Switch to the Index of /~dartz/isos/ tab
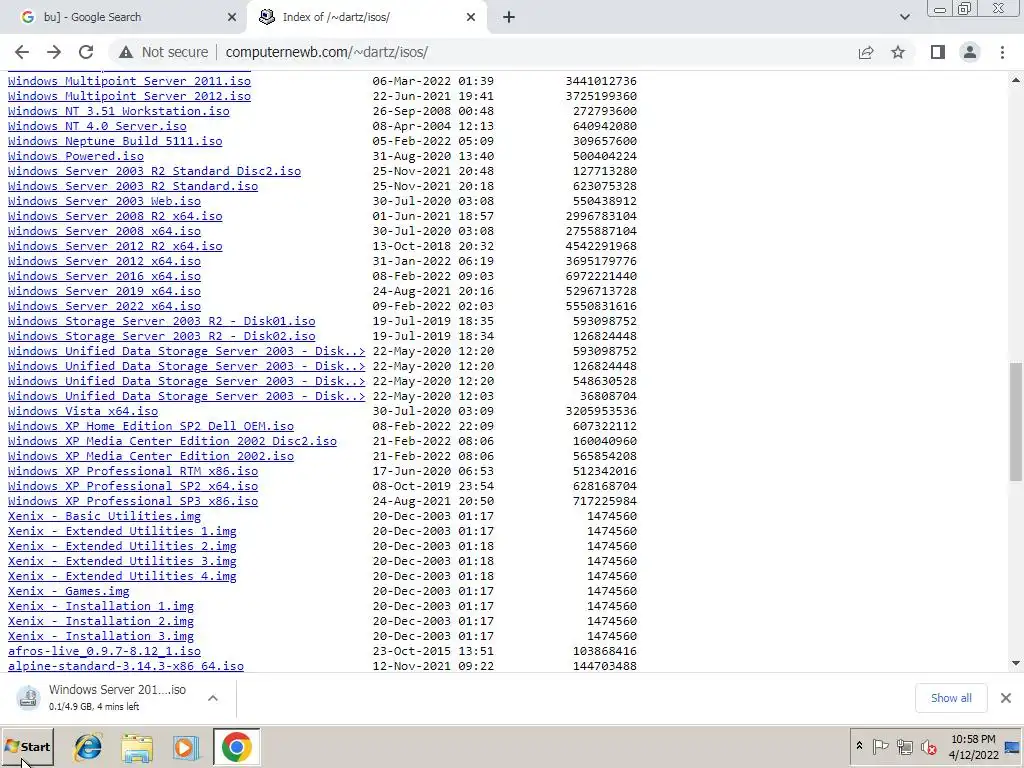This screenshot has height=768, width=1024. 366,18
